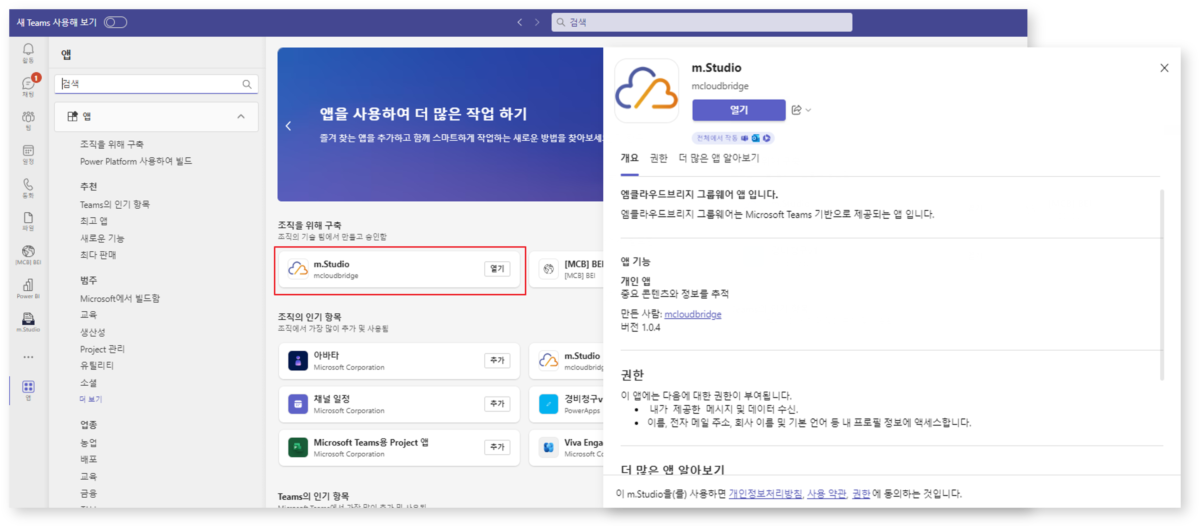Go to Teams (팀) in the left rail

tap(28, 119)
